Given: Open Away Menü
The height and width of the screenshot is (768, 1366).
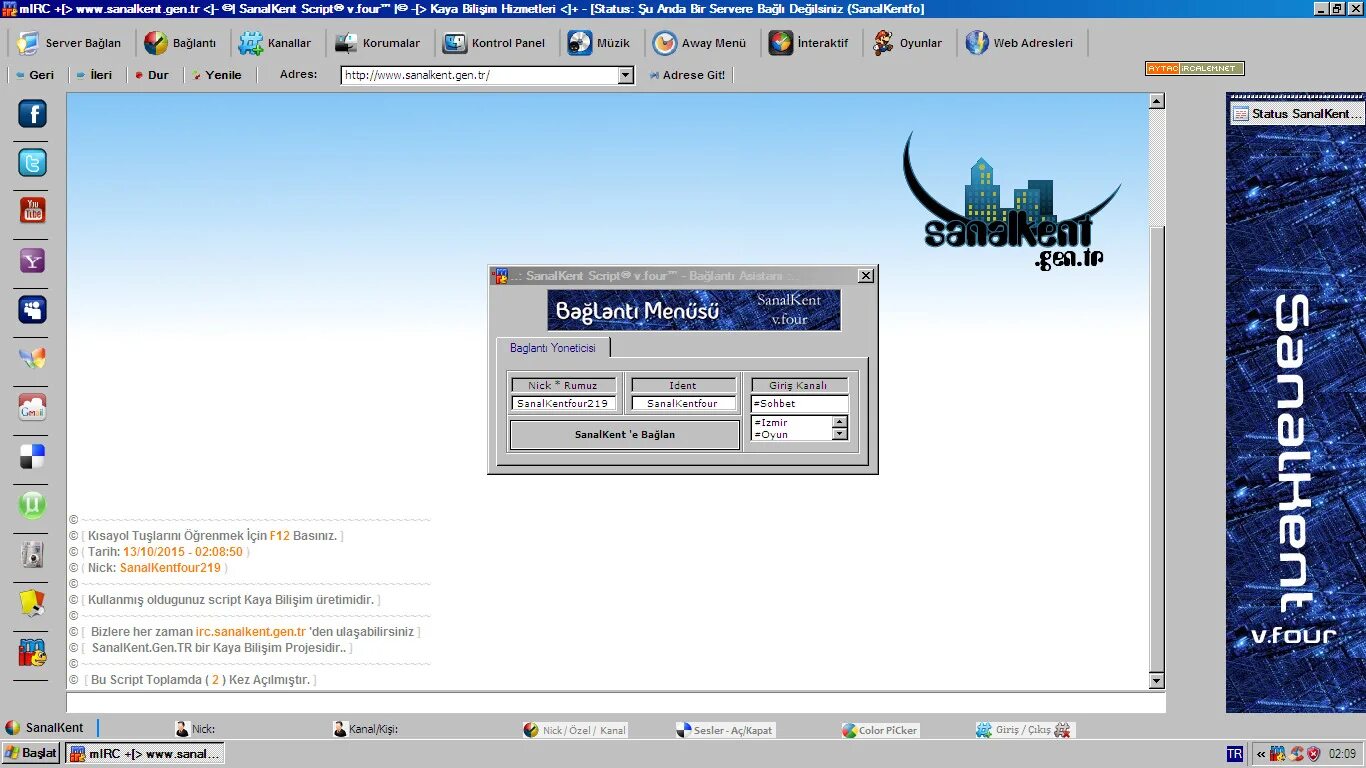Looking at the screenshot, I should pyautogui.click(x=700, y=43).
